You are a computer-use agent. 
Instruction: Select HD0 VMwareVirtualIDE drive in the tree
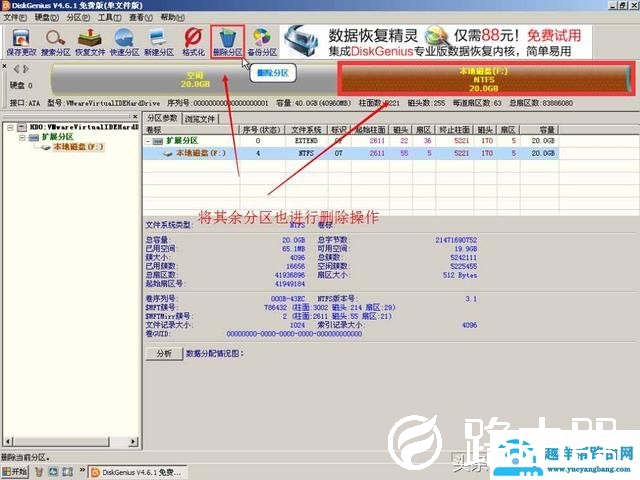coord(84,127)
